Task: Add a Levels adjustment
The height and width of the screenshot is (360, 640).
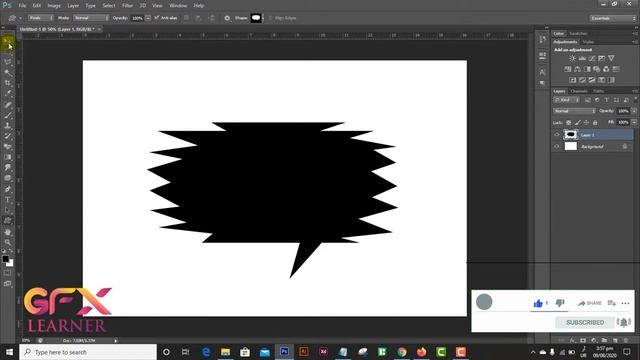Action: (582, 58)
